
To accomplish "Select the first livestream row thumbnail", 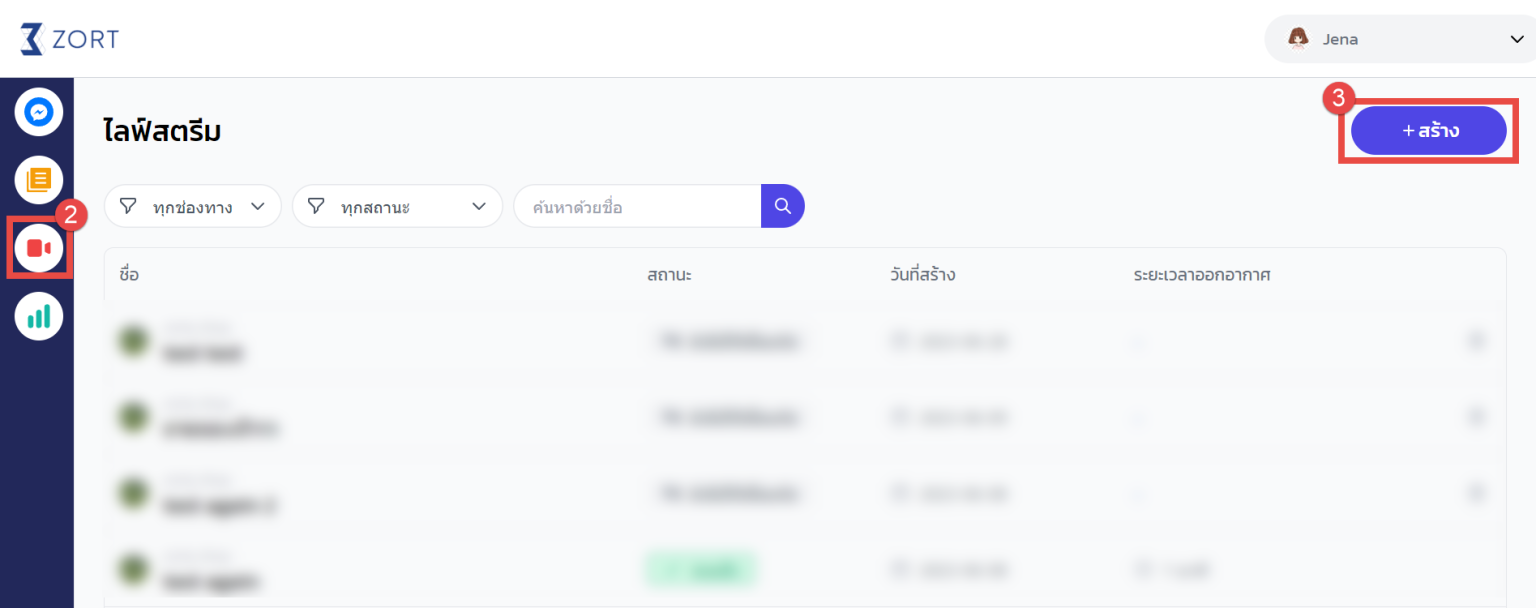I will 130,341.
